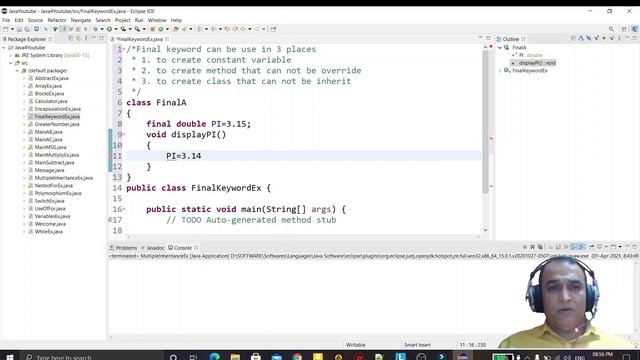640x360 pixels.
Task: Open the Project menu
Action: [x=122, y=20]
